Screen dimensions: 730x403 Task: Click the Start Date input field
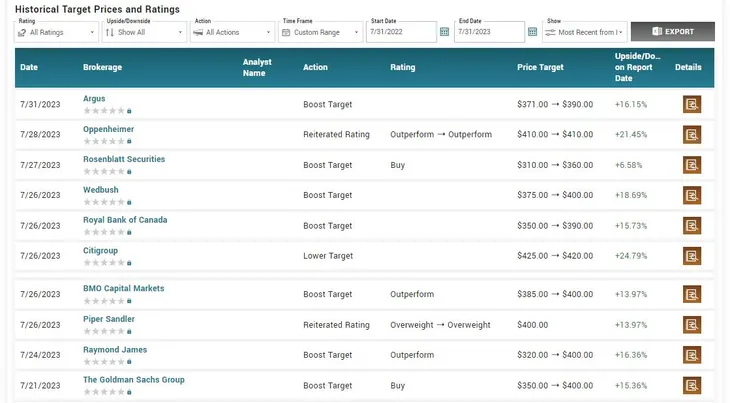coord(401,32)
